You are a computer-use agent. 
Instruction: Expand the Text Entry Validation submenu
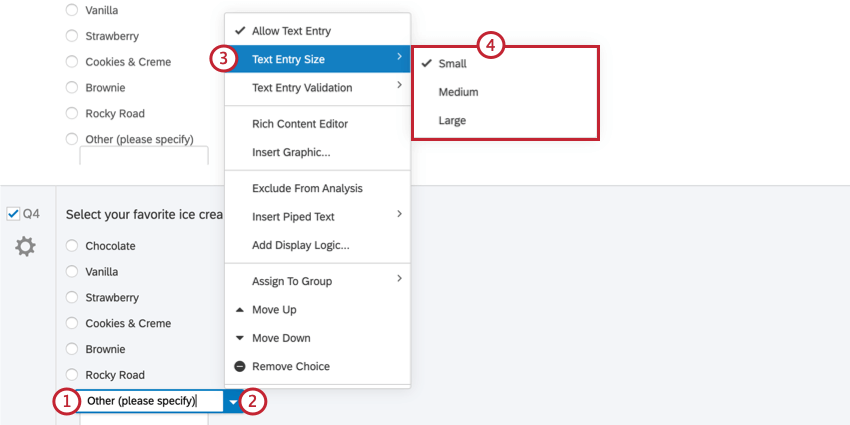point(318,87)
